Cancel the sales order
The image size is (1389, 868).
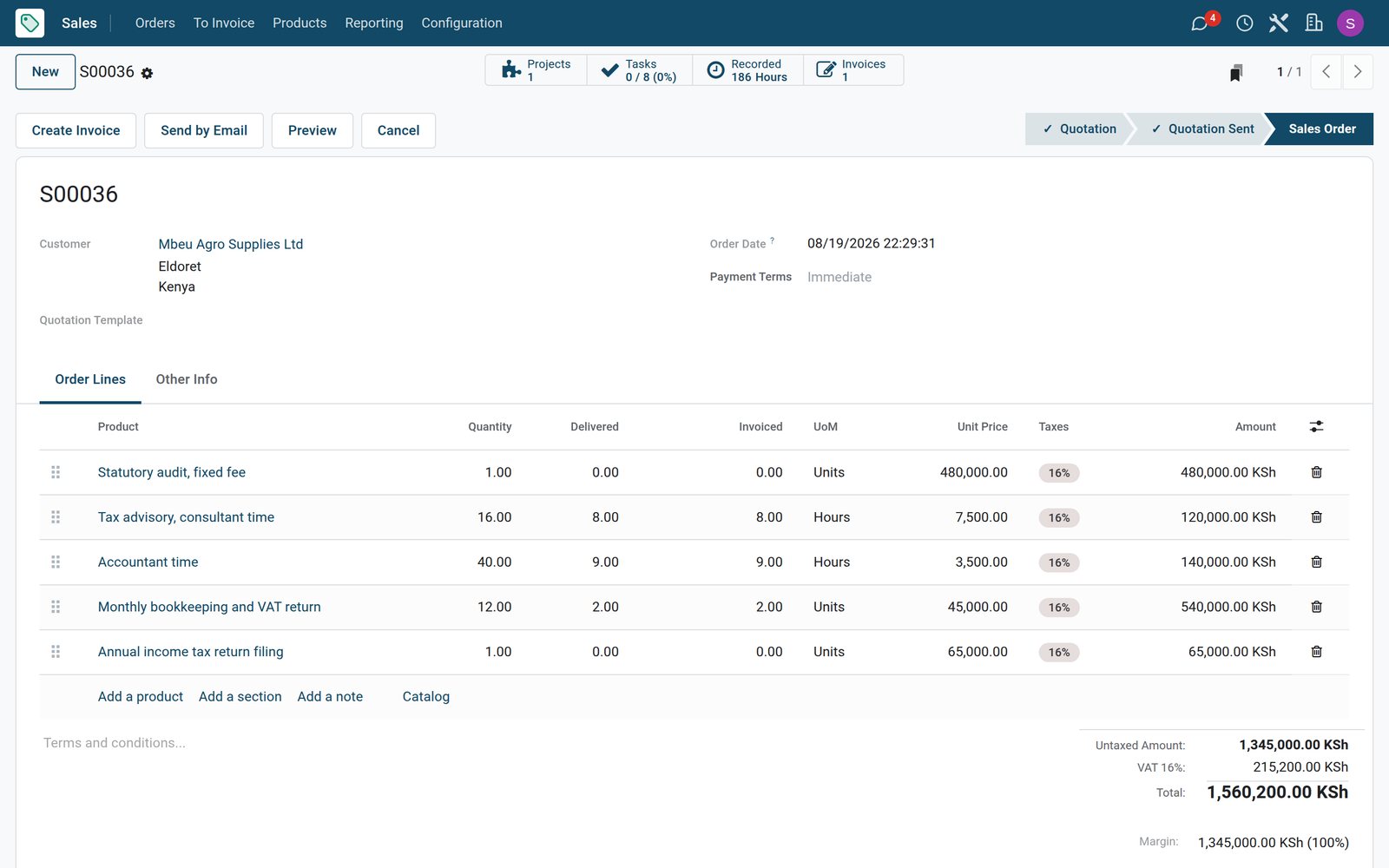pyautogui.click(x=398, y=130)
